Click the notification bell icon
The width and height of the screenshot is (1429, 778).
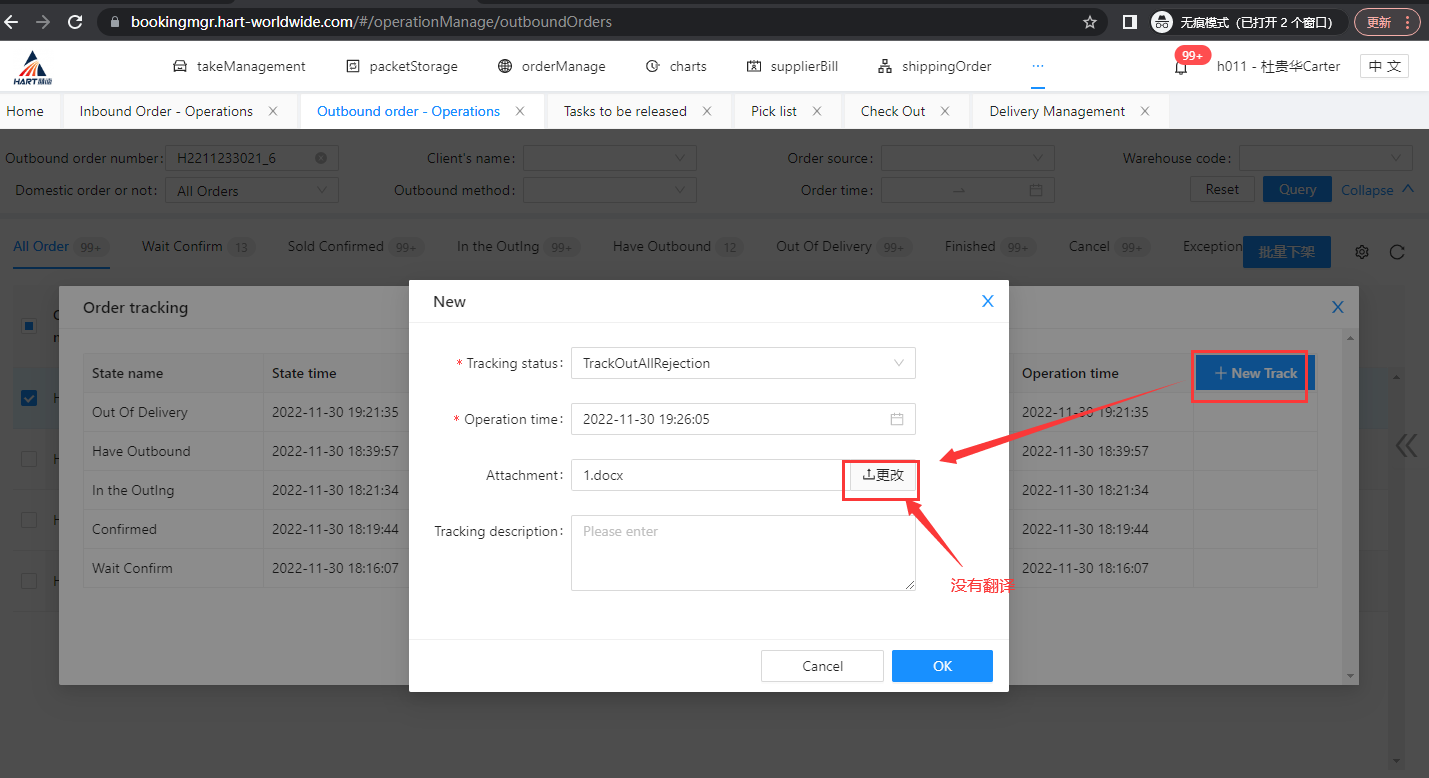pyautogui.click(x=1181, y=68)
